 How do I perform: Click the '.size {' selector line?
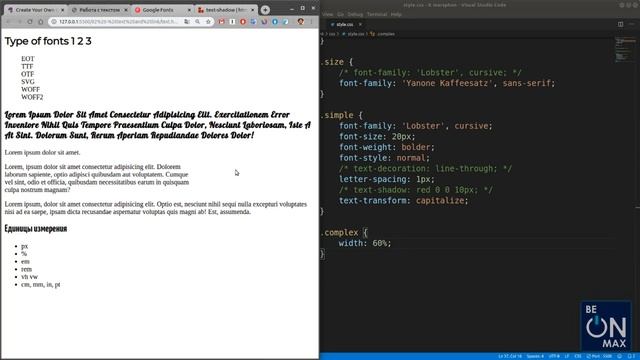337,62
